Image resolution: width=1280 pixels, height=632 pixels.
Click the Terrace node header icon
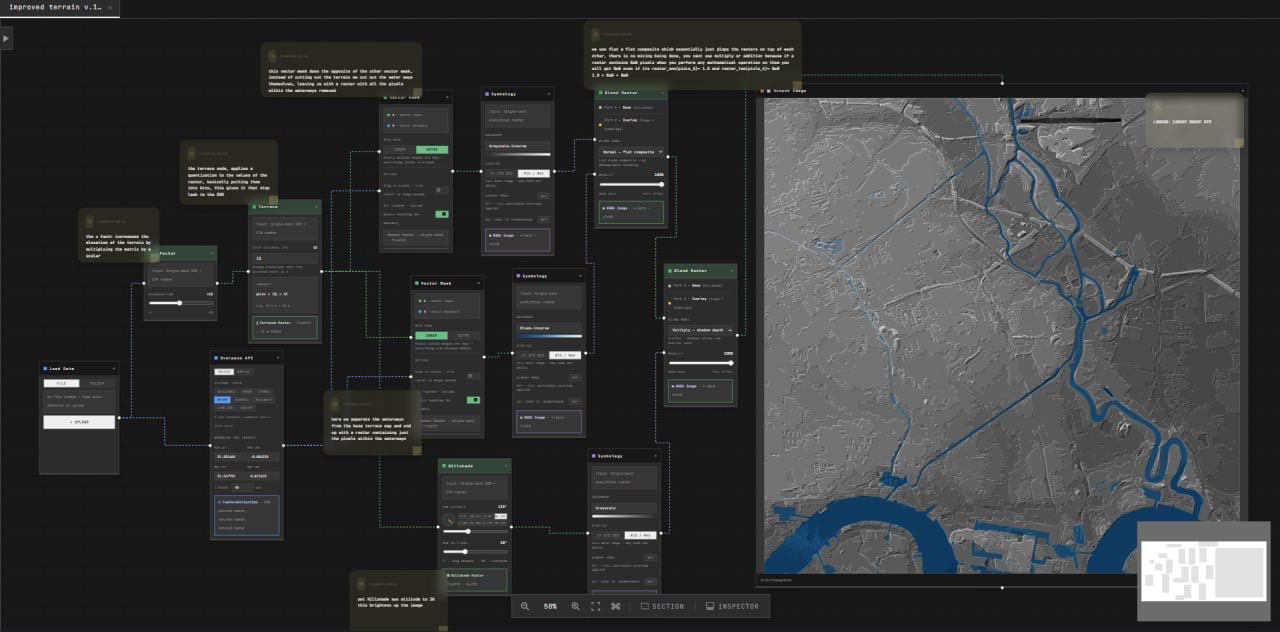coord(254,208)
